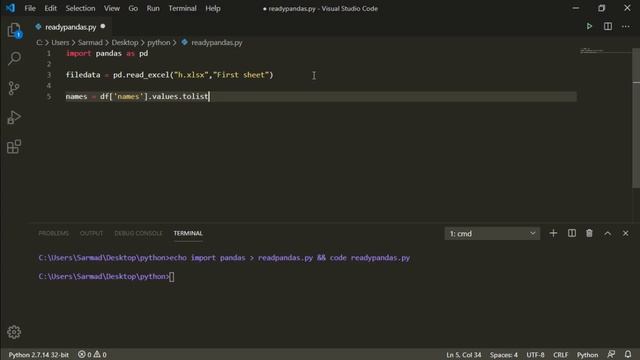The image size is (640, 360).
Task: Change end of line sequence CRLF
Action: 560,354
